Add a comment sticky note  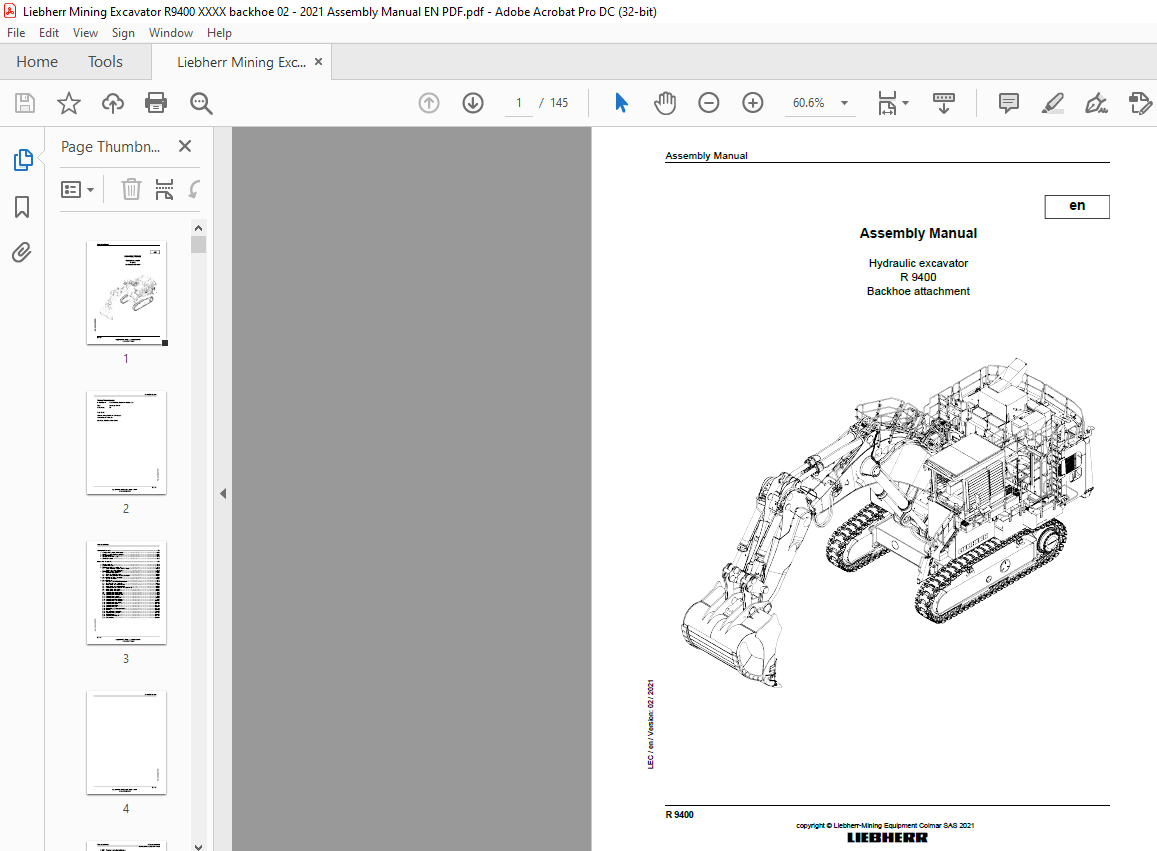[x=1009, y=103]
